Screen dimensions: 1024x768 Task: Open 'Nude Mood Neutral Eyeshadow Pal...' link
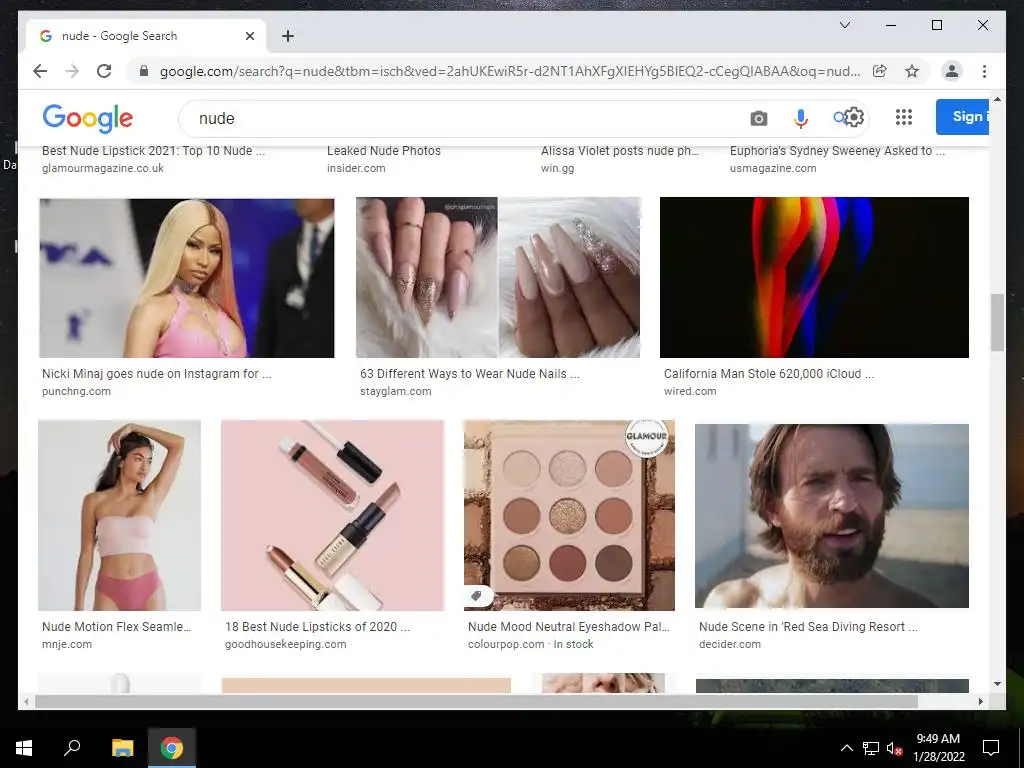pos(568,626)
